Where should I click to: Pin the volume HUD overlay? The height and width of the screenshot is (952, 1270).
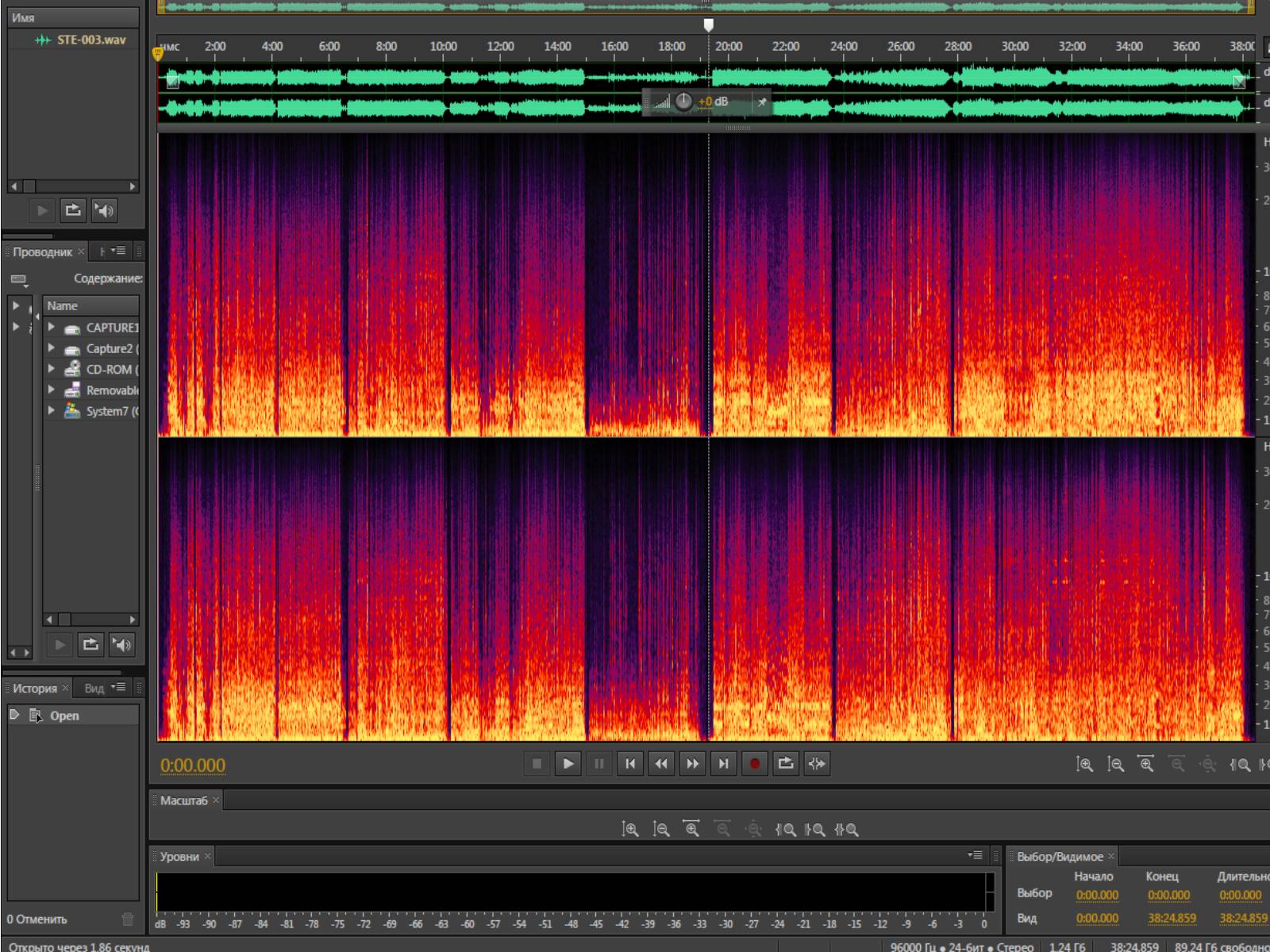761,102
